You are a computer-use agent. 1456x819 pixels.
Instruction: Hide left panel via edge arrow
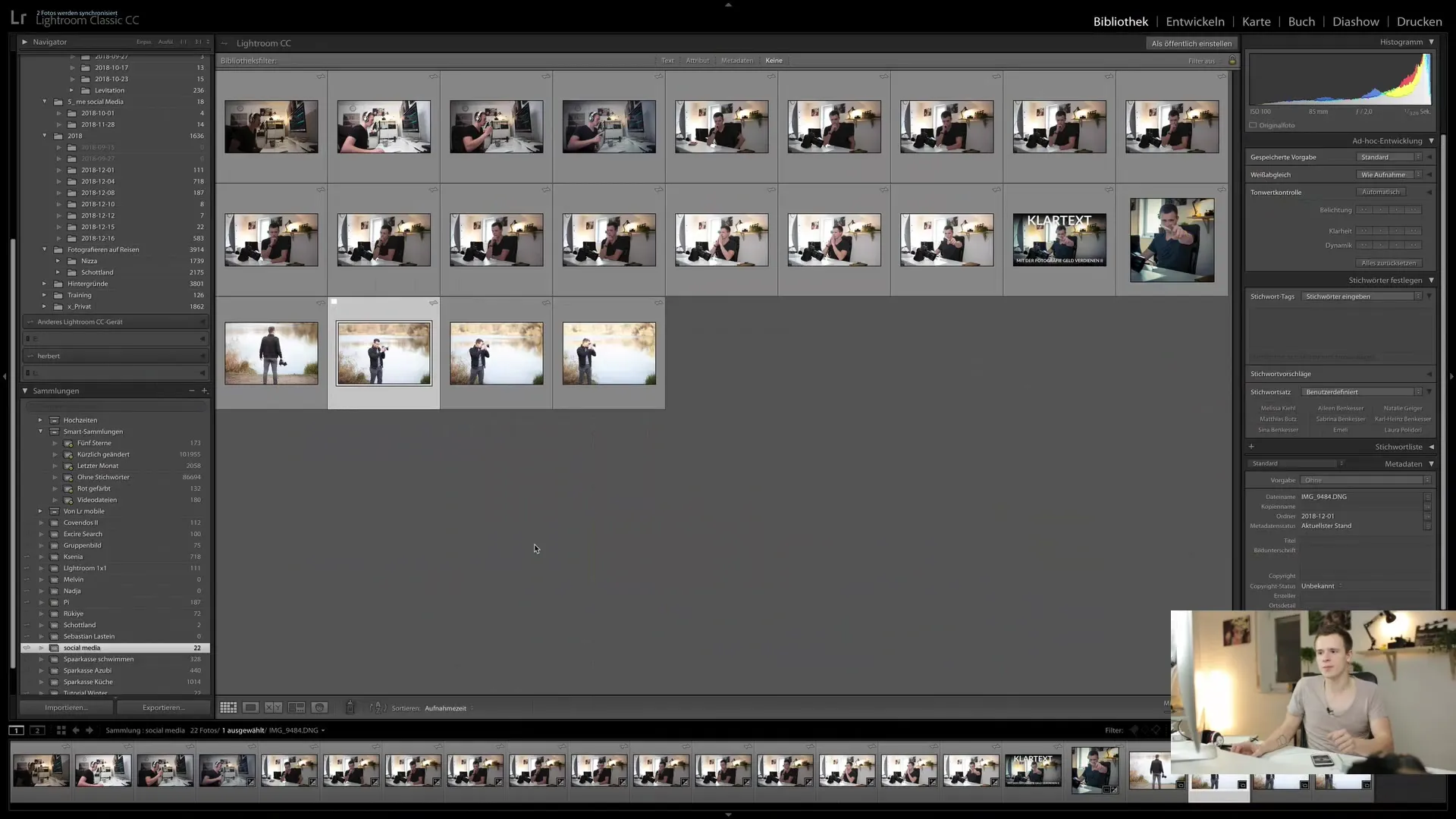click(x=5, y=376)
